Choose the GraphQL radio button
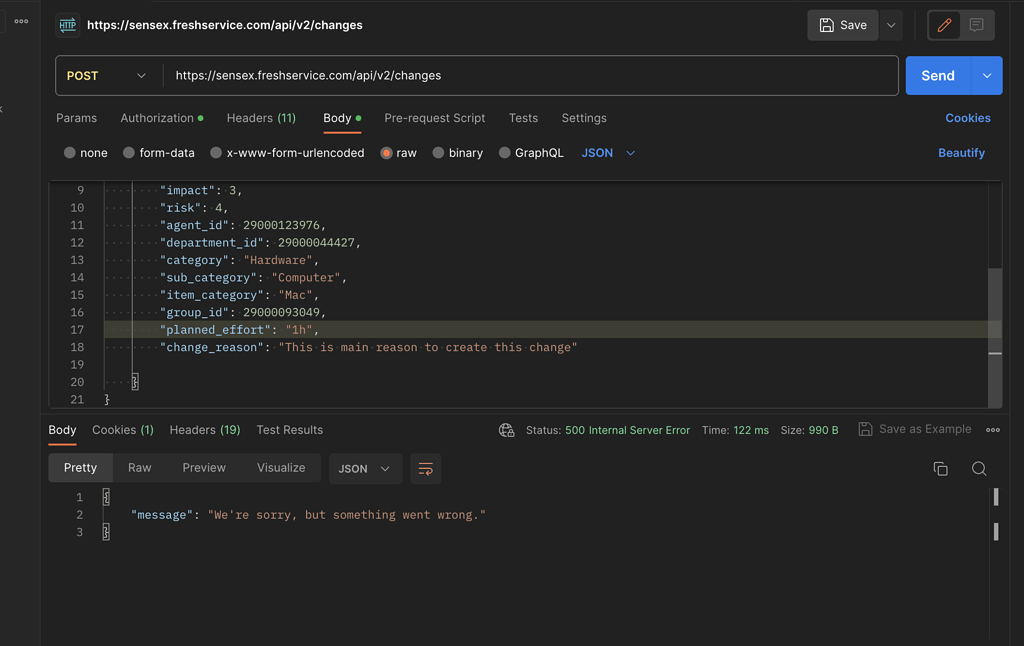This screenshot has width=1024, height=646. pos(505,153)
